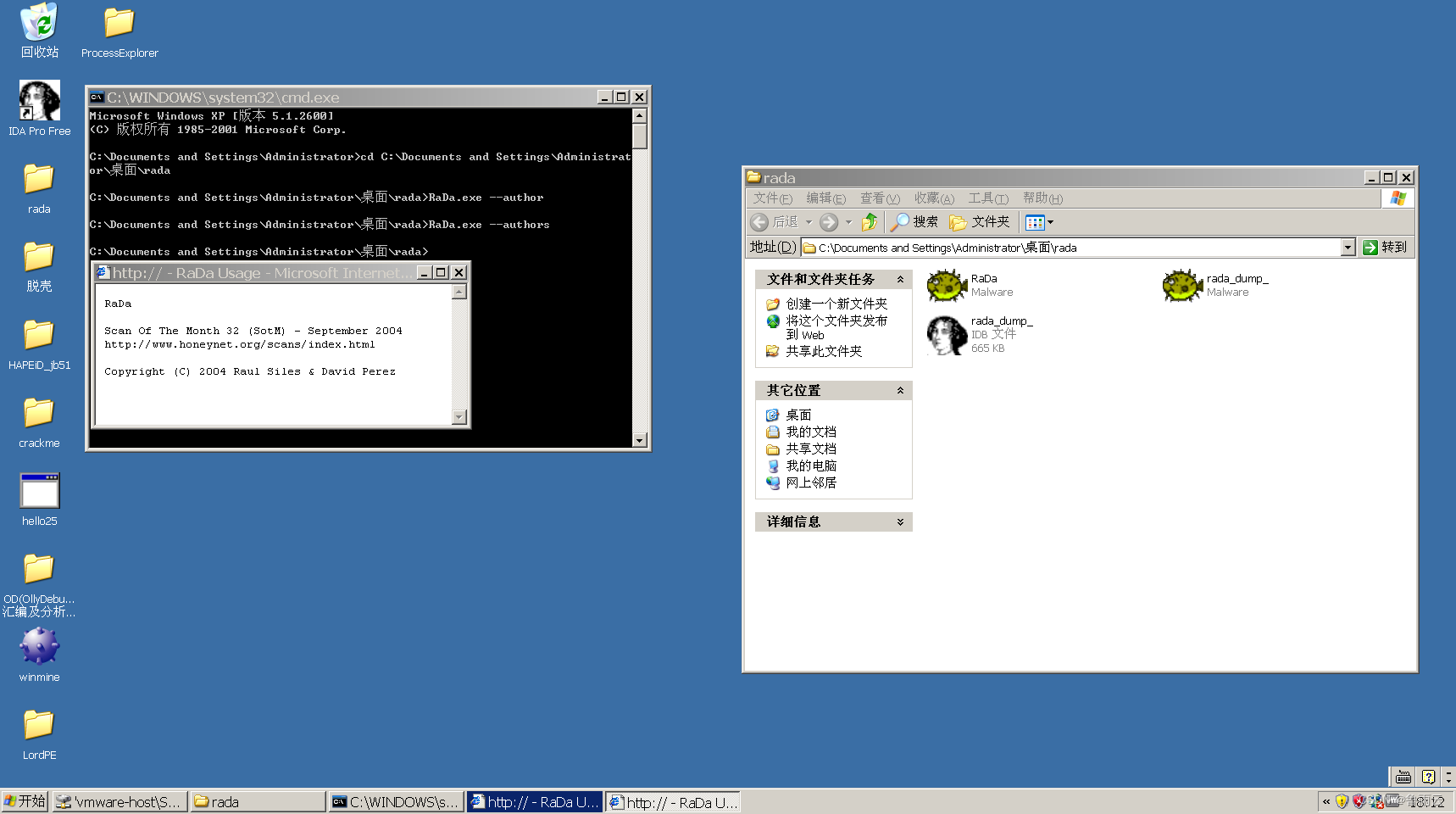Viewport: 1456px width, 814px height.
Task: Select the OD(OllyDebu... folder icon
Action: tap(39, 584)
